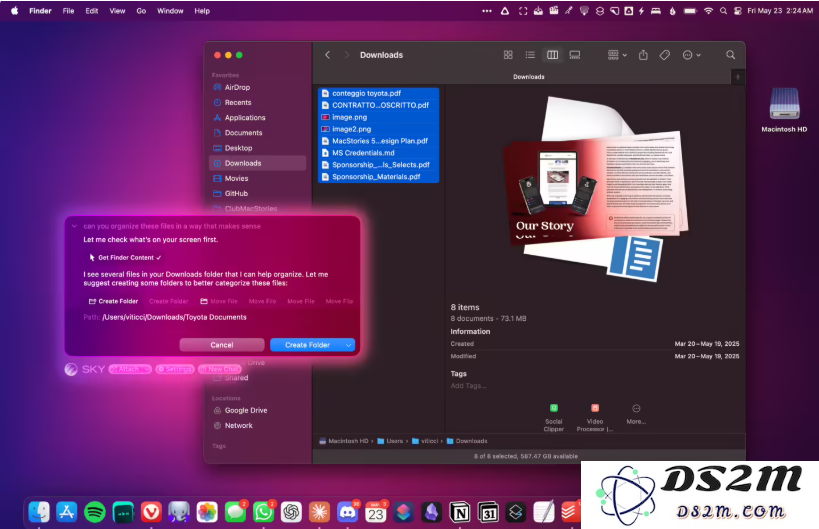Click the Edit Tags icon in toolbar
The width and height of the screenshot is (819, 529).
click(664, 55)
